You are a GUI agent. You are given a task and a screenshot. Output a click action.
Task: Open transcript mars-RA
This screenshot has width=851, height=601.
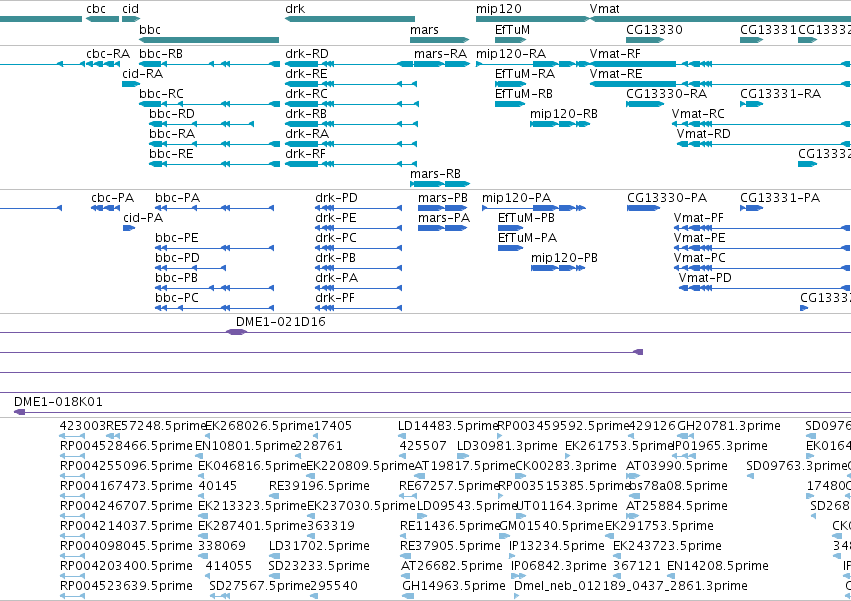pos(441,54)
